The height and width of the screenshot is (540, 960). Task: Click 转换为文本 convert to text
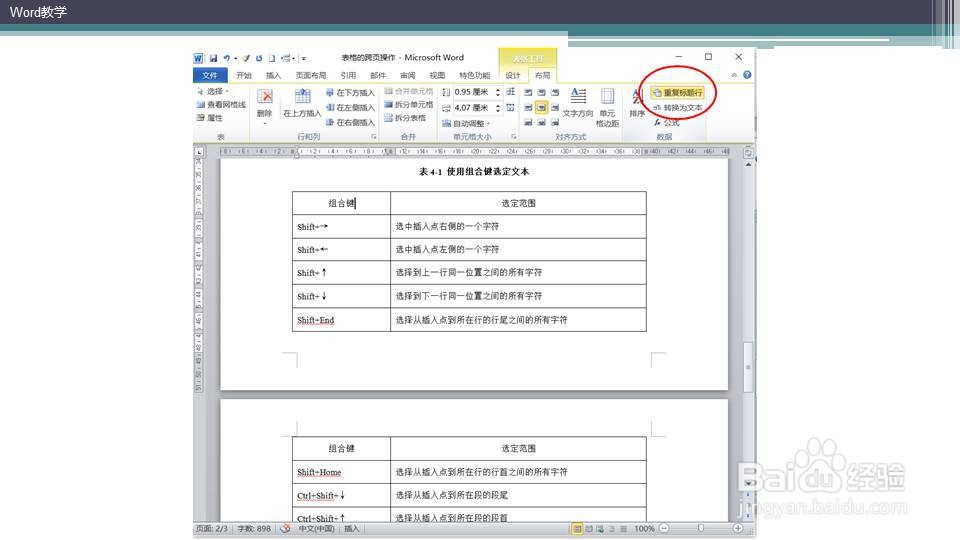677,108
